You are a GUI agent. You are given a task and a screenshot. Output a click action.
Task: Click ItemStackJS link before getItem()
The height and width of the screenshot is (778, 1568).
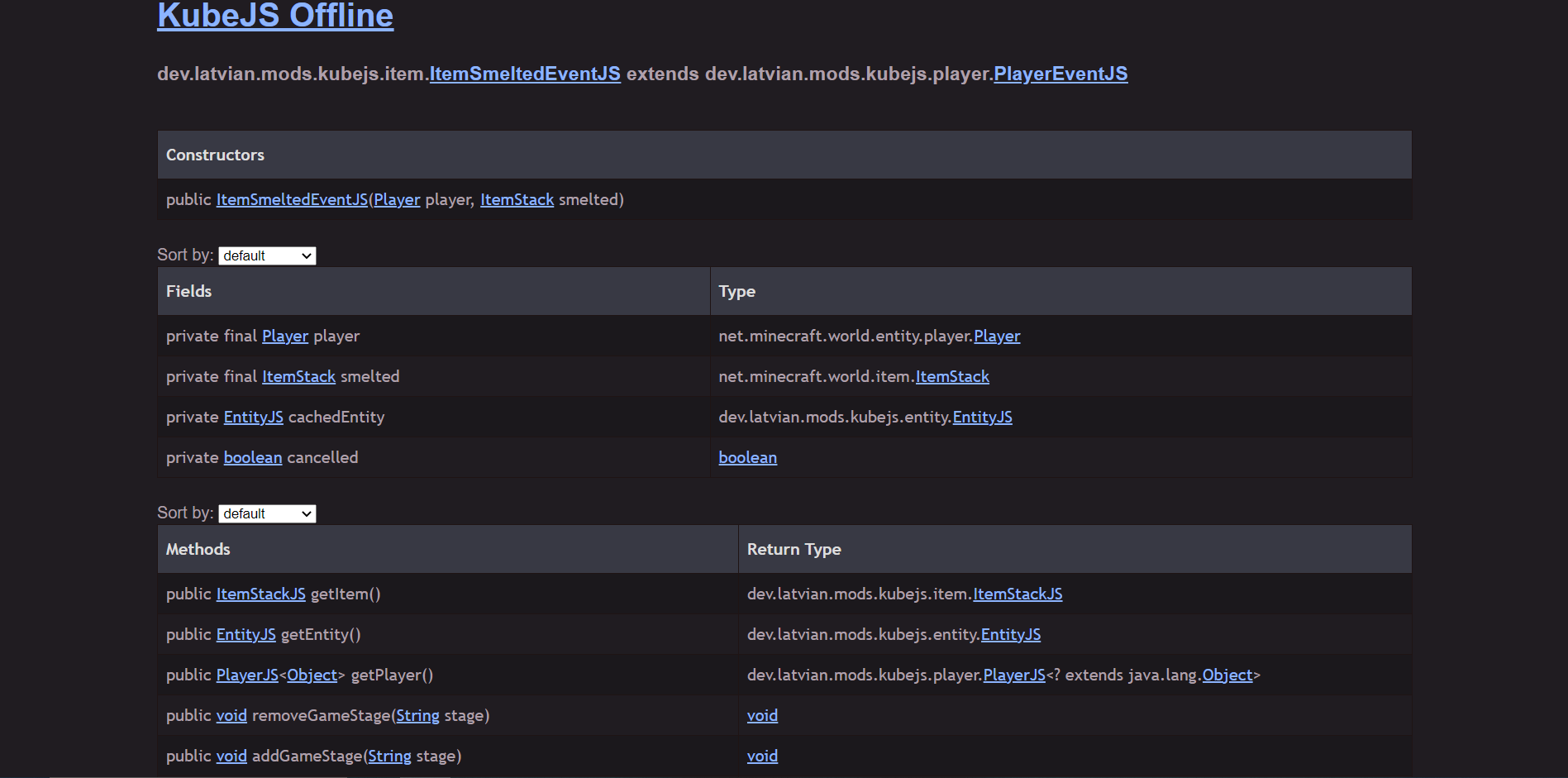pos(260,594)
